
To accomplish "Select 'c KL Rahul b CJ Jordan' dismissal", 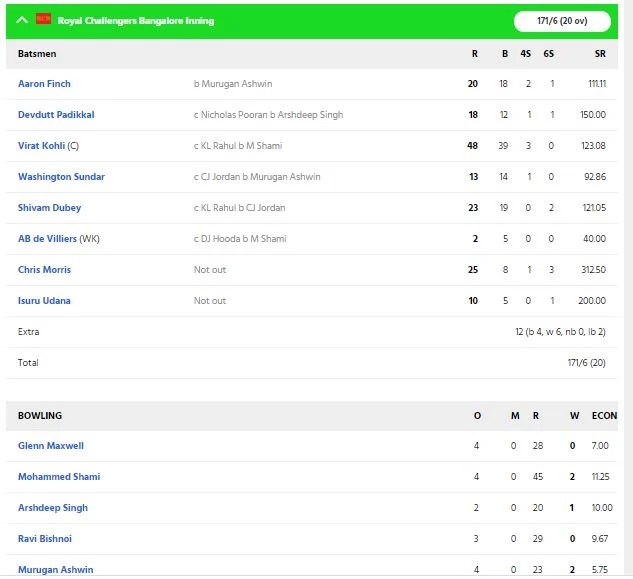I will point(239,208).
